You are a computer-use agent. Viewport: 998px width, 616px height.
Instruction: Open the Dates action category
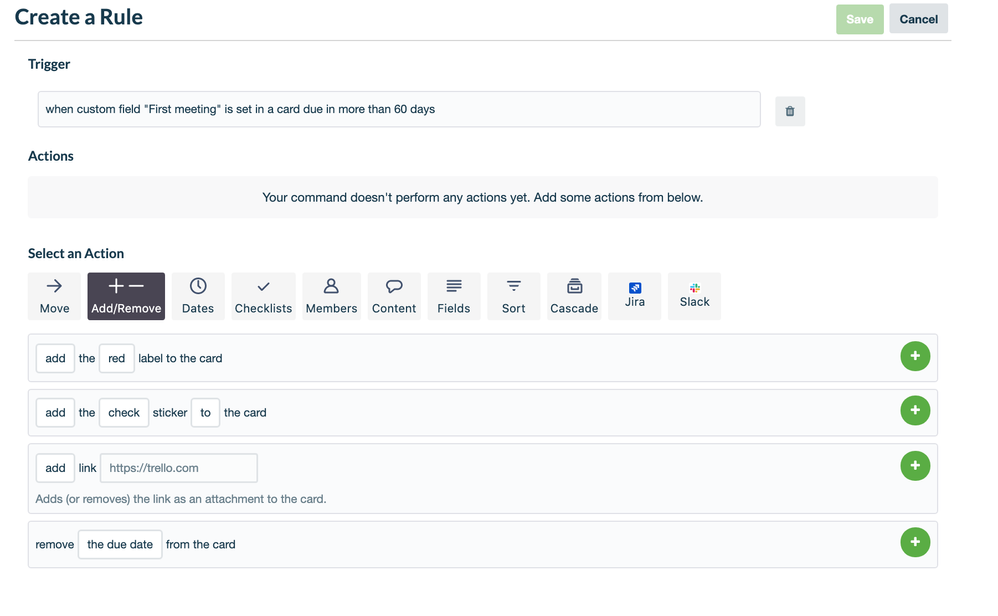coord(197,295)
